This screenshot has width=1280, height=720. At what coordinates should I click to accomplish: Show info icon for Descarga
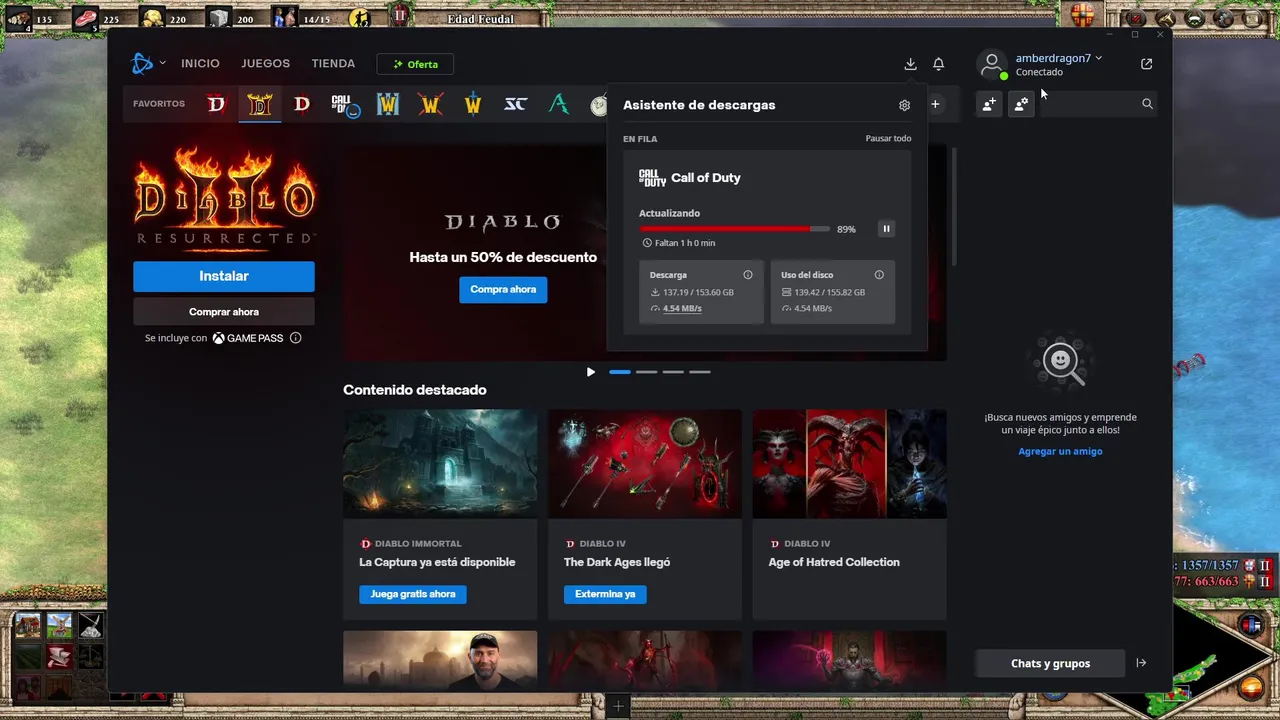point(748,275)
